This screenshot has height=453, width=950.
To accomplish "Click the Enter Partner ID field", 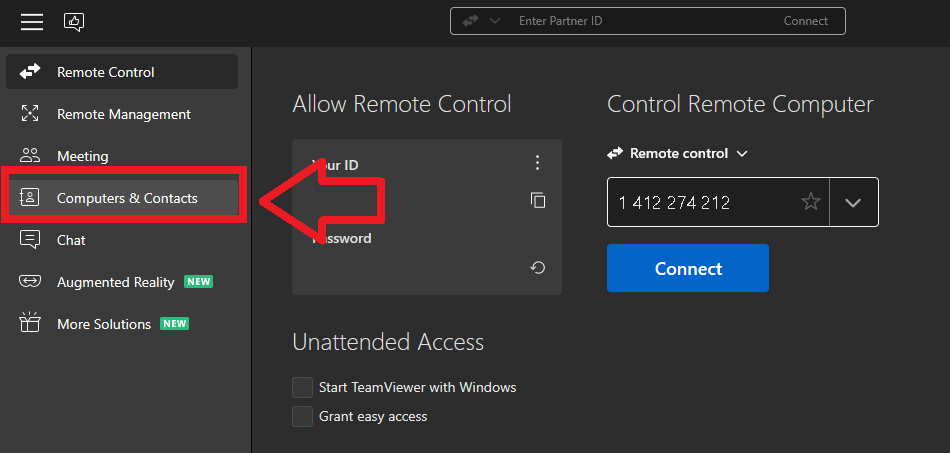I will (640, 21).
